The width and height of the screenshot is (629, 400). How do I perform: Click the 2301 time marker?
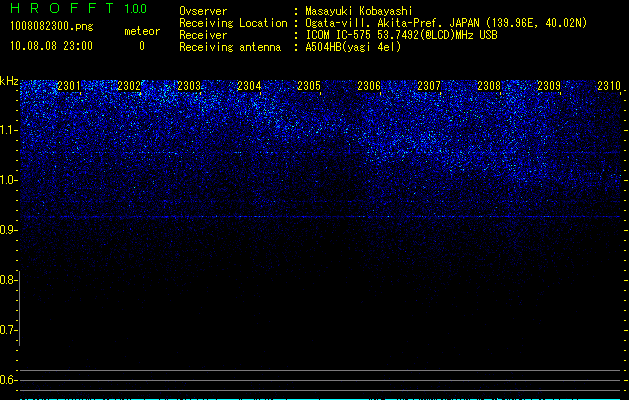pos(69,86)
